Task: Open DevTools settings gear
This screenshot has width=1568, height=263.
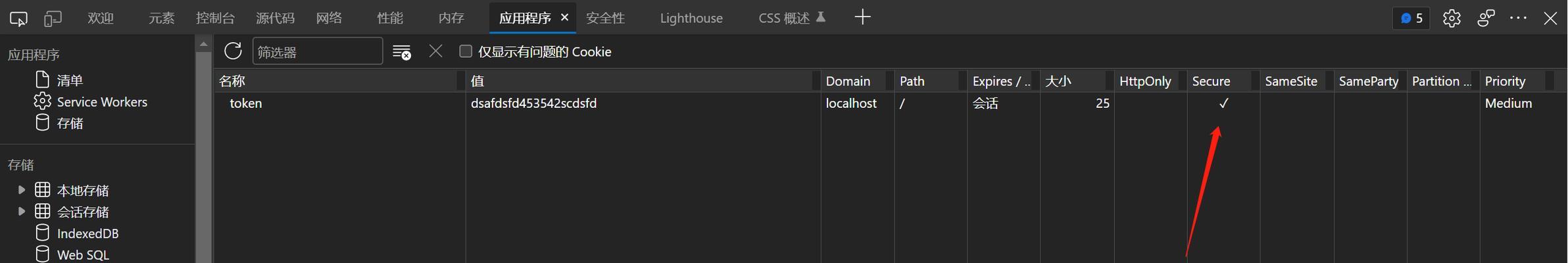Action: click(1452, 18)
